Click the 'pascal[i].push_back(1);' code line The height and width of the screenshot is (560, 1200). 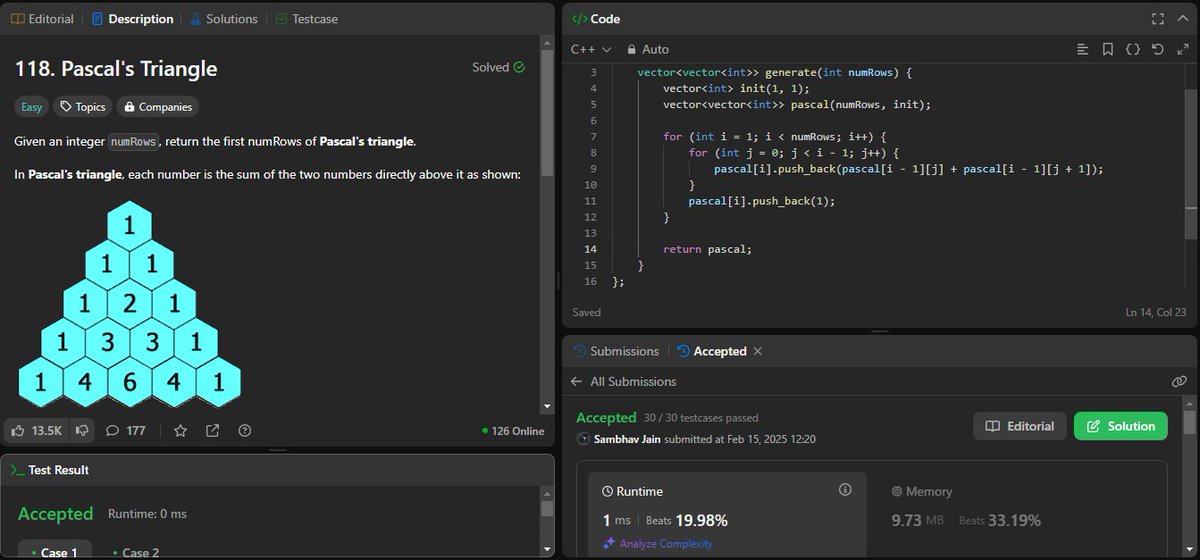(761, 200)
